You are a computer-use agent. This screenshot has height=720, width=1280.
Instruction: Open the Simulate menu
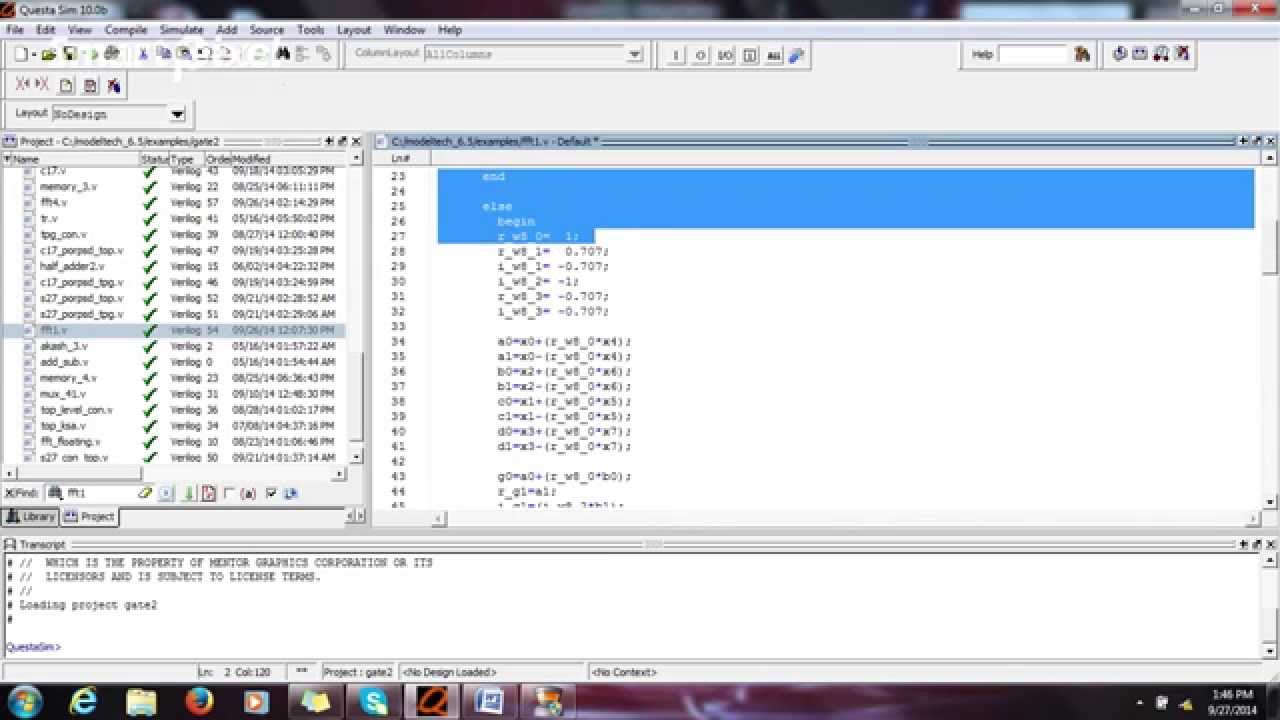(181, 30)
